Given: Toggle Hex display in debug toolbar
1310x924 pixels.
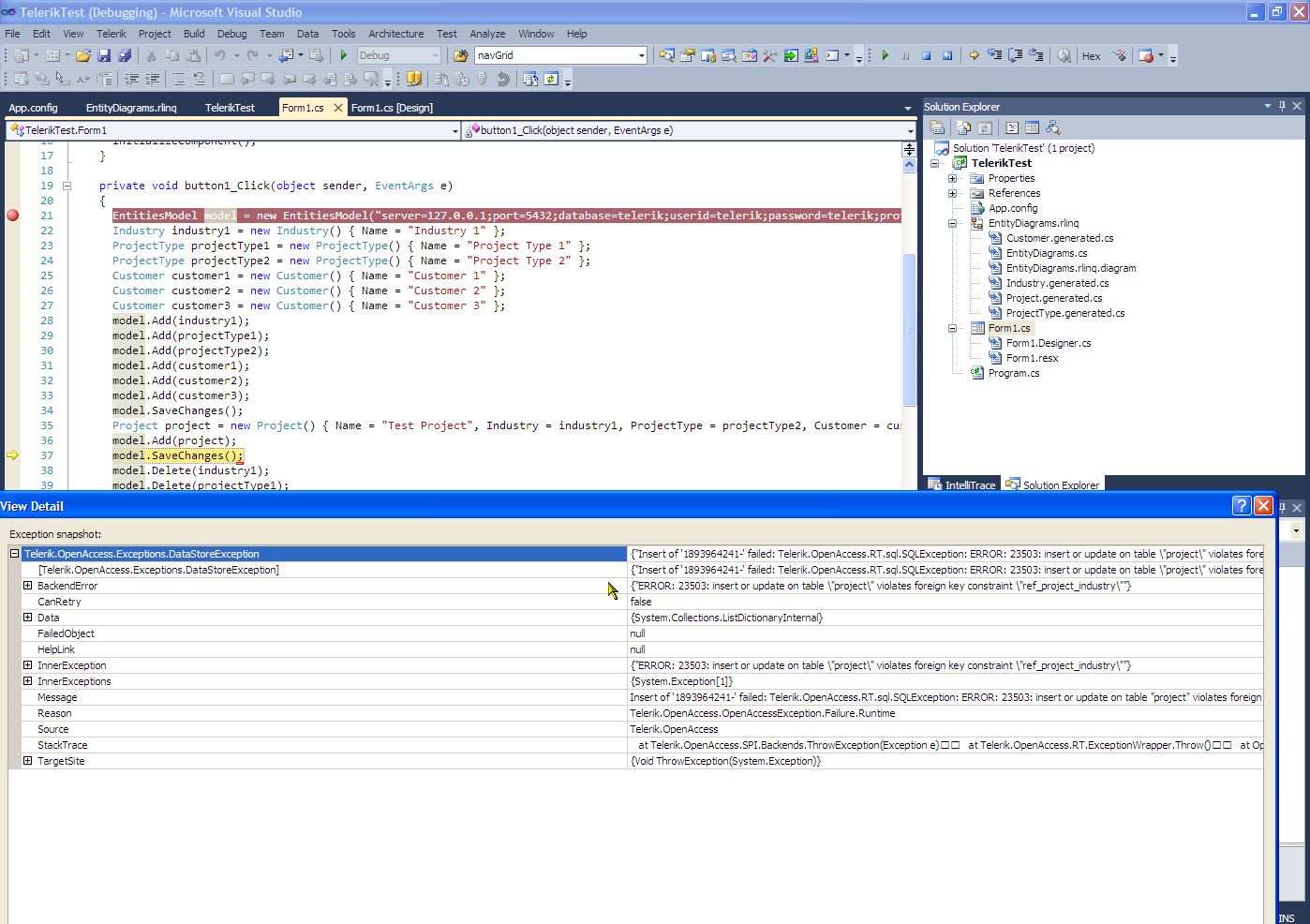Looking at the screenshot, I should (1091, 56).
